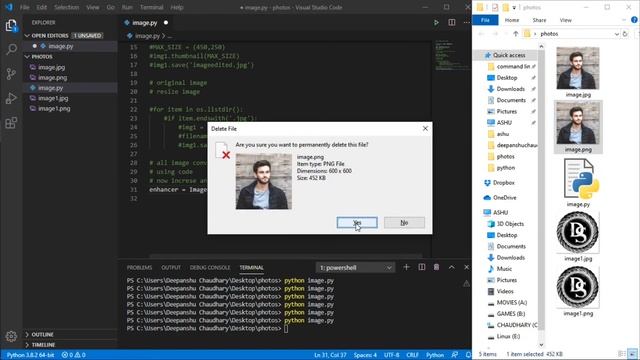
Task: Refresh the photos folder in File Explorer
Action: [x=625, y=34]
